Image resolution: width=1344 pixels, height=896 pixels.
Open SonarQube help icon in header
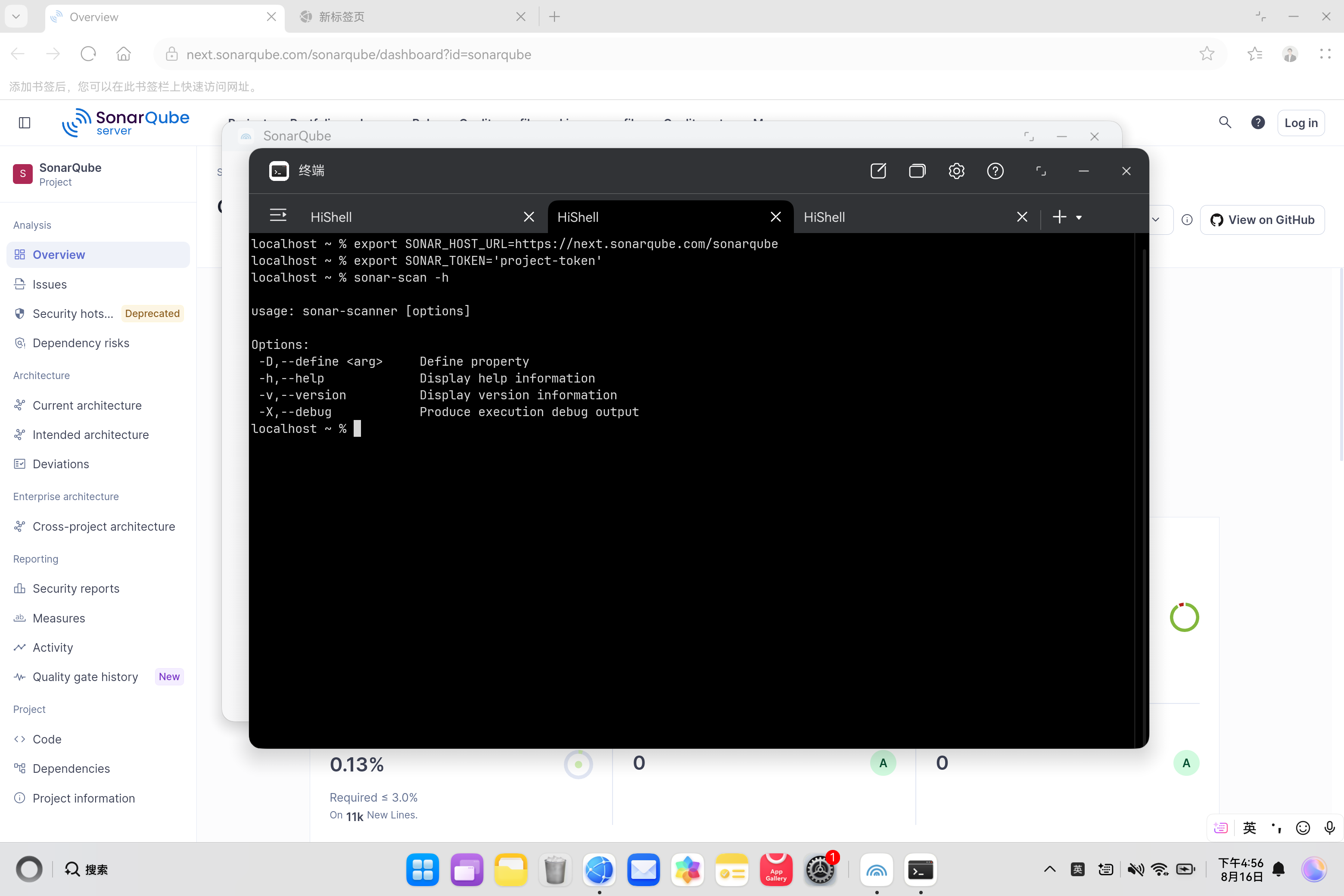[1258, 122]
